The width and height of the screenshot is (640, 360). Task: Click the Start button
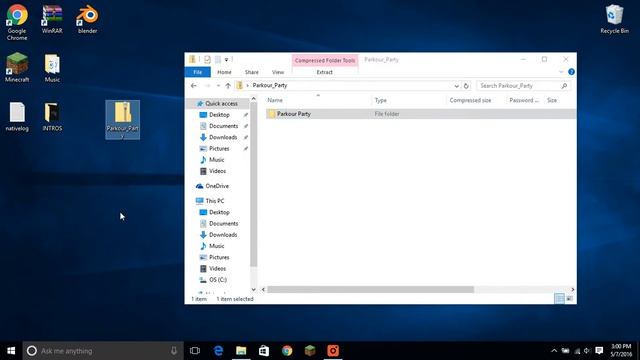tap(11, 351)
